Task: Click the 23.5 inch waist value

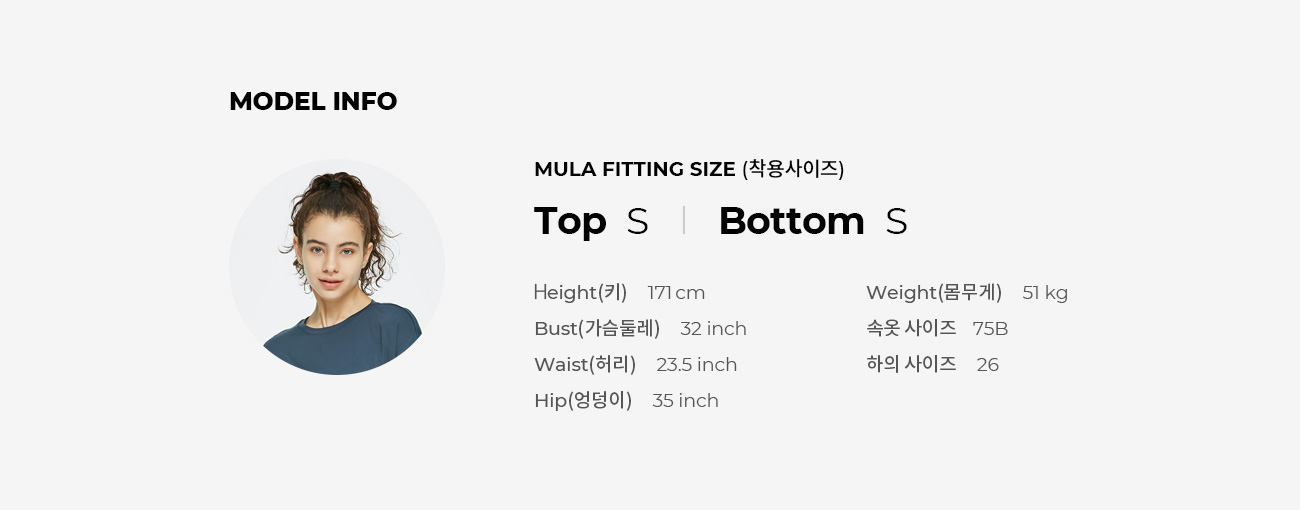Action: [697, 365]
